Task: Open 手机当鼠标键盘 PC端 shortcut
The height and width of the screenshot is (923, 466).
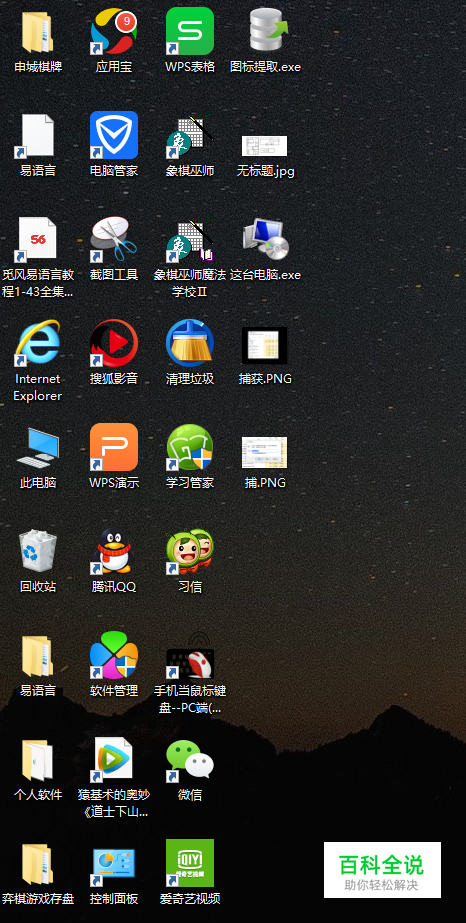Action: click(190, 656)
